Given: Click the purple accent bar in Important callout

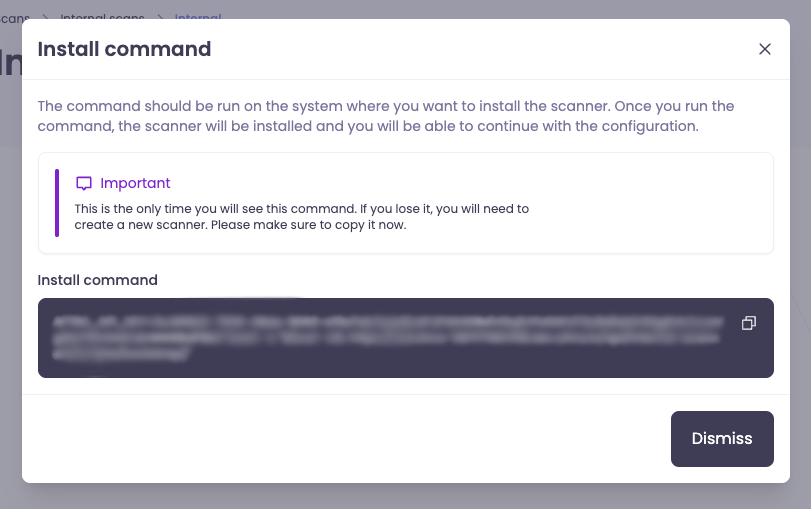Looking at the screenshot, I should pos(57,203).
